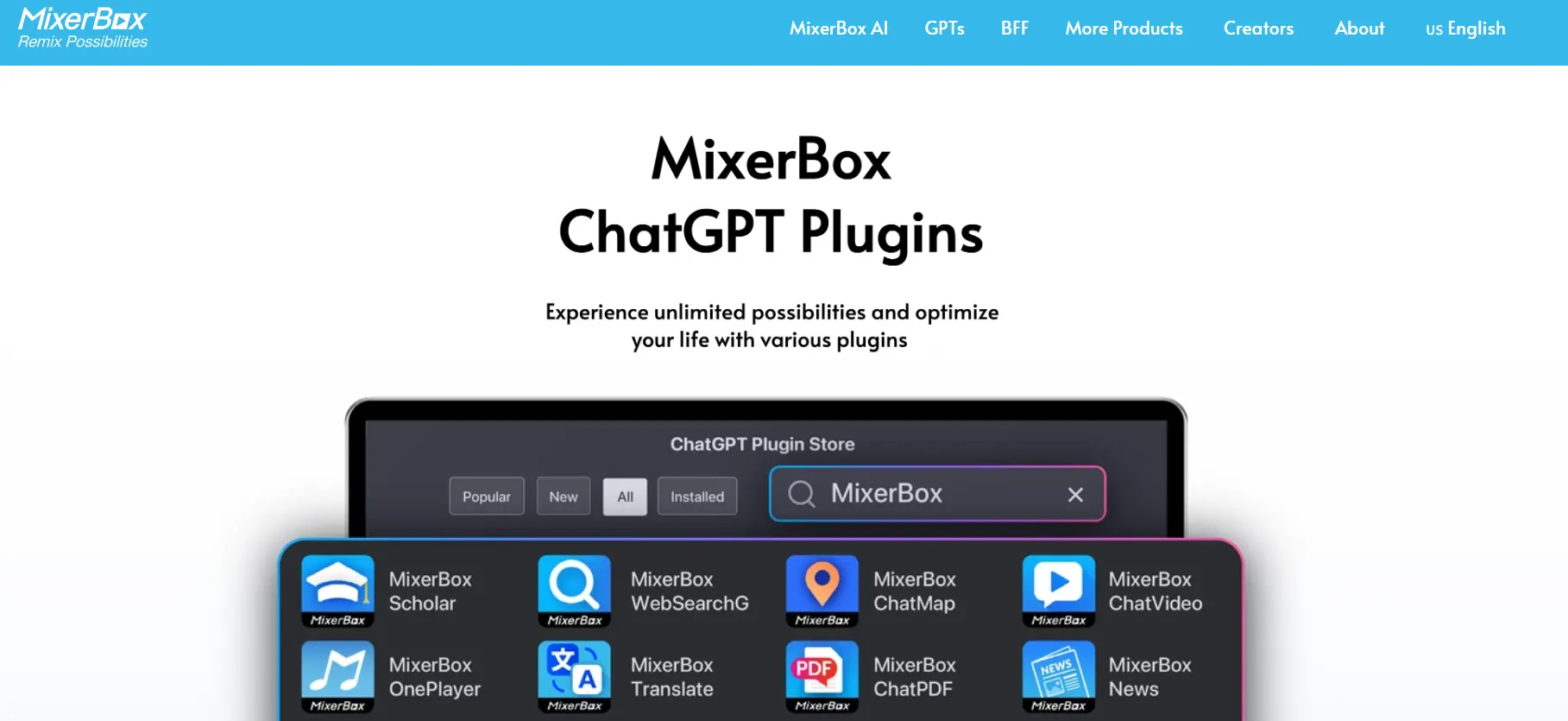The width and height of the screenshot is (1568, 721).
Task: Click the MixerBox ChatVideo label text
Action: click(x=1156, y=591)
